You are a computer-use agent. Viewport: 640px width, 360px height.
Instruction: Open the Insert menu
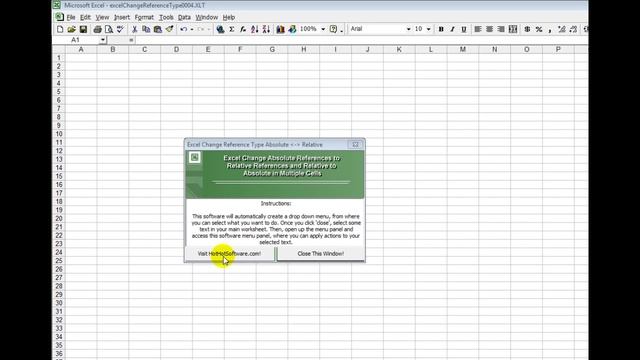click(x=122, y=17)
